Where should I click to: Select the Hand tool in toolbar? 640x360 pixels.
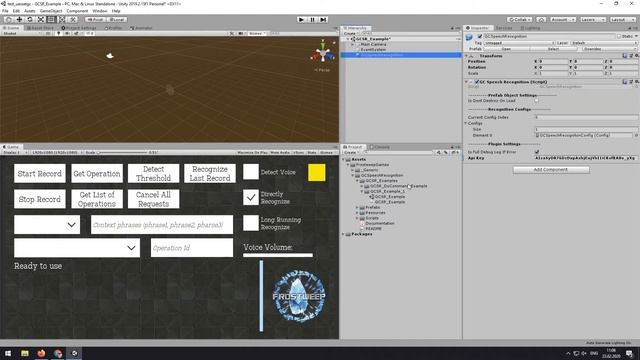pyautogui.click(x=8, y=20)
